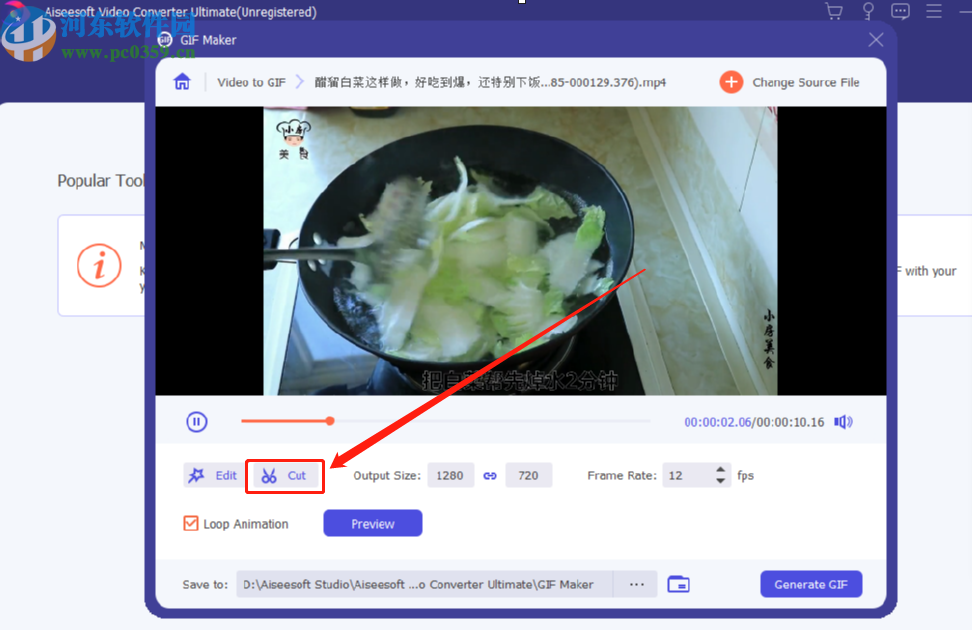Toggle the aspect ratio link icon
Image resolution: width=972 pixels, height=630 pixels.
pos(490,476)
